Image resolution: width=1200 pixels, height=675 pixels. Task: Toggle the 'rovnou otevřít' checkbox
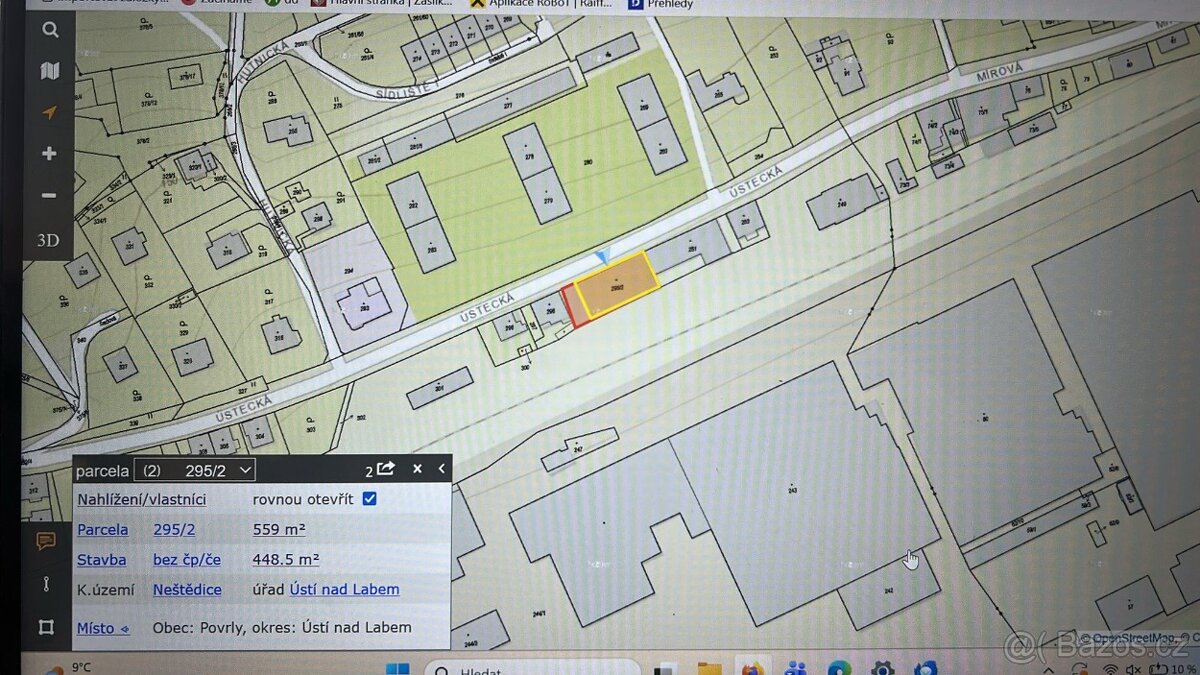369,499
